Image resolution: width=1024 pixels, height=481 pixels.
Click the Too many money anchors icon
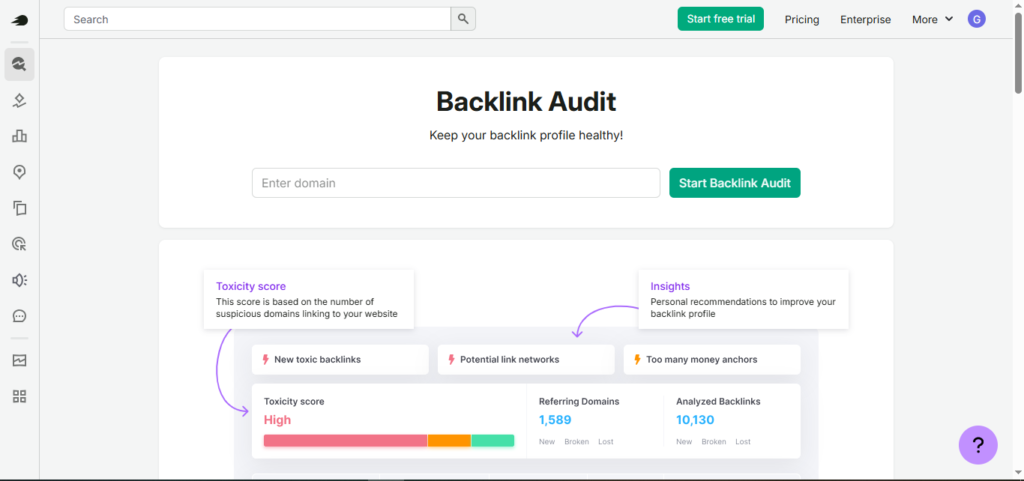pos(637,360)
